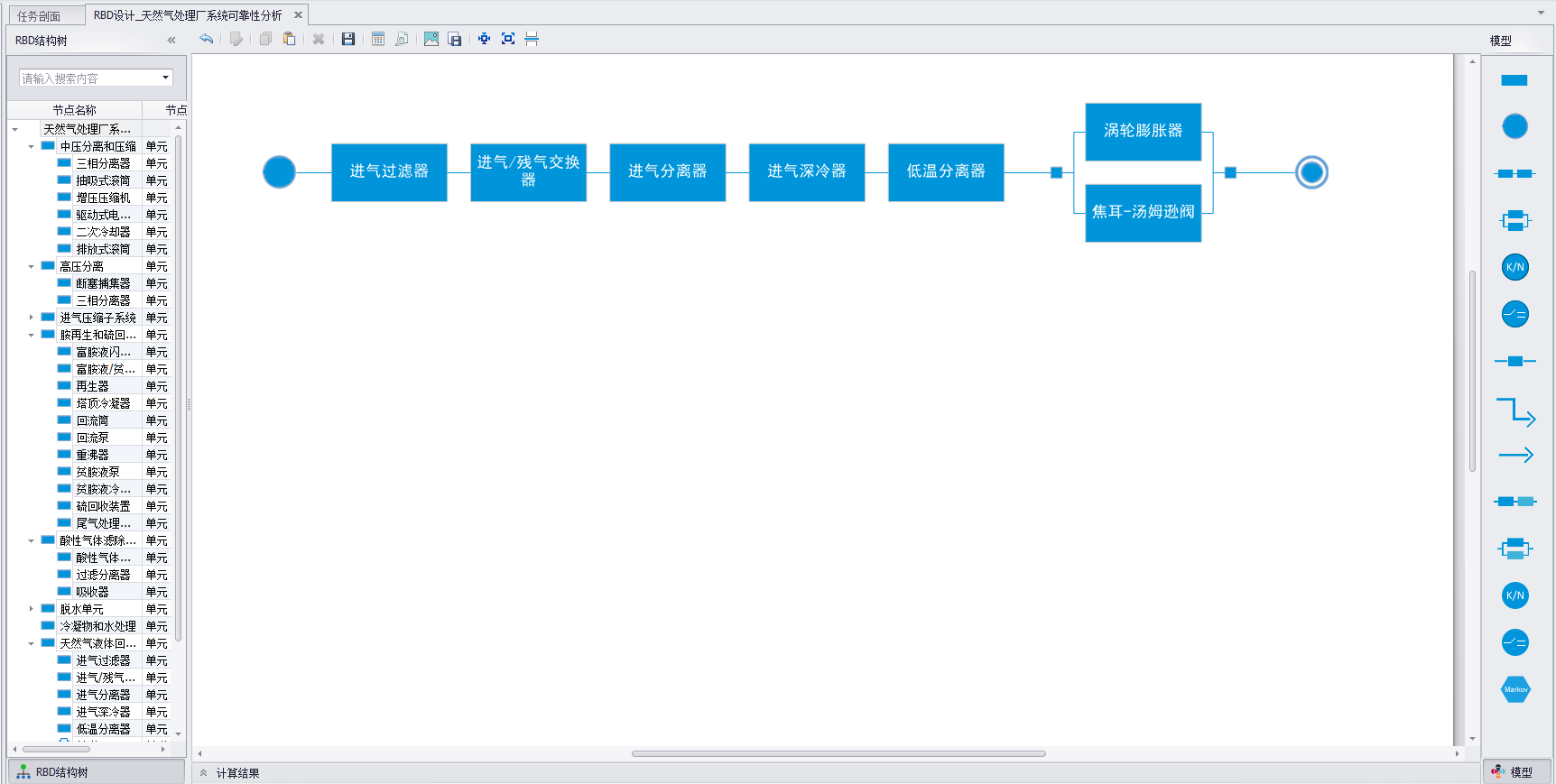Select the two-tone series-blocks model icon
1556x784 pixels.
1514,502
